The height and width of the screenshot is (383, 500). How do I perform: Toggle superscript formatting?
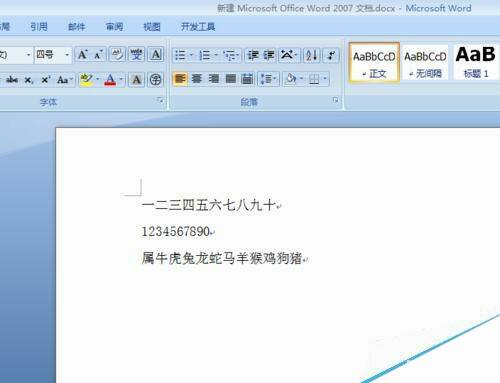point(45,80)
